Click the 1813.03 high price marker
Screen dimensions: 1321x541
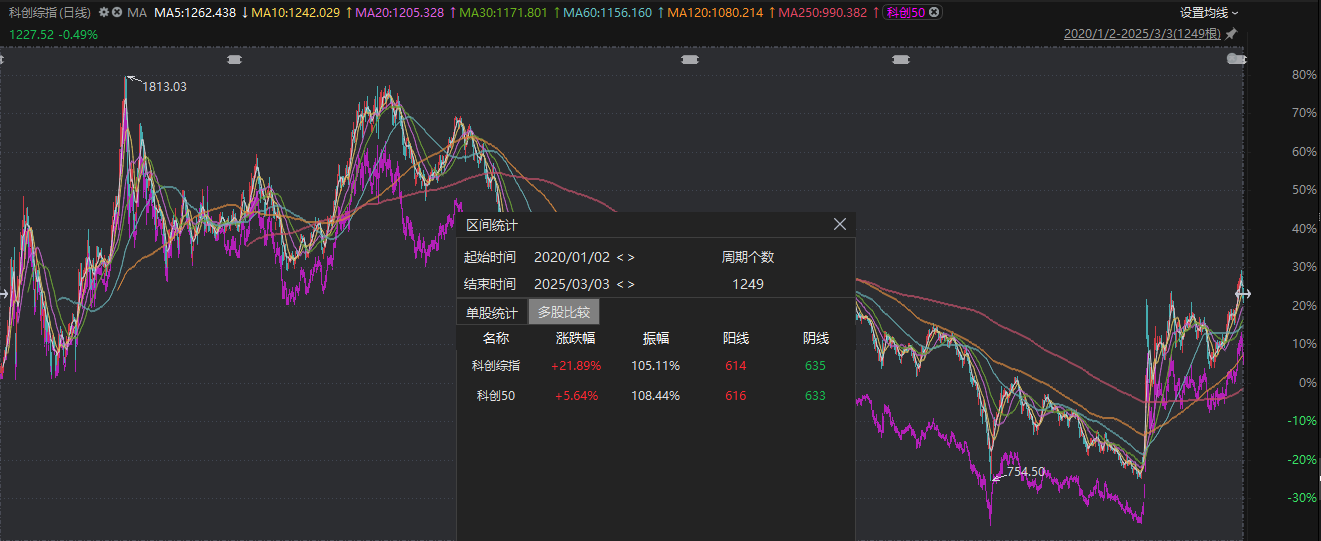[x=165, y=87]
